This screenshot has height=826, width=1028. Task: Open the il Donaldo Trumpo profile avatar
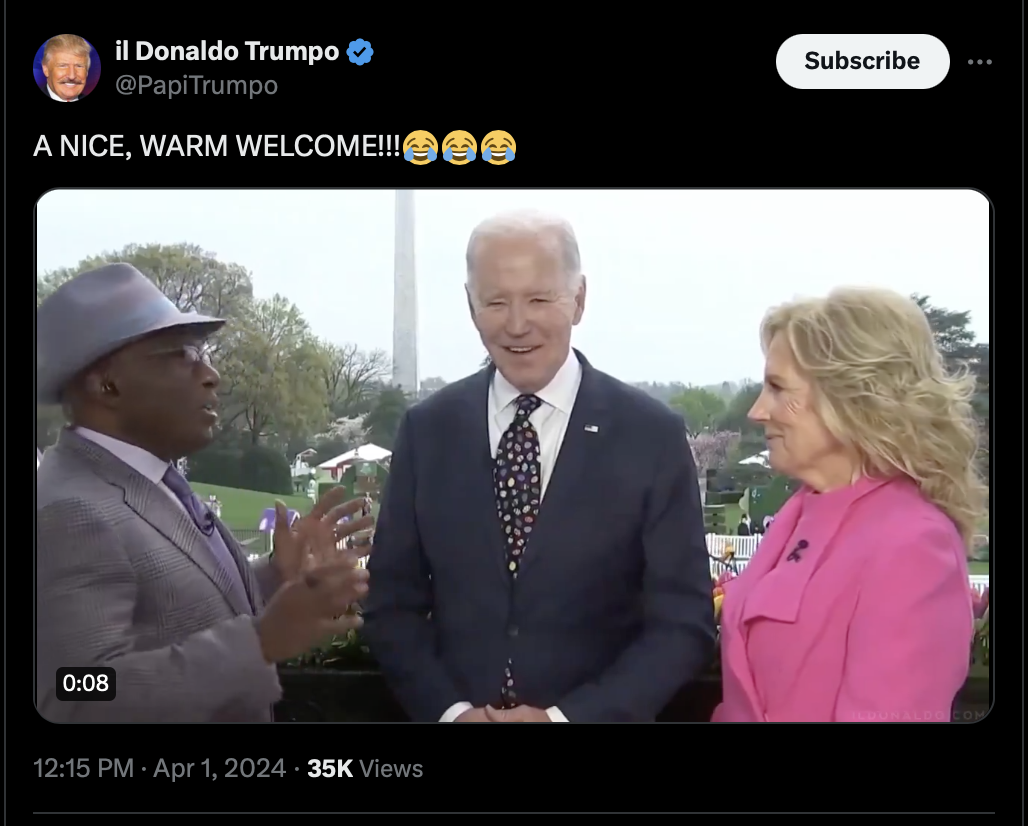(67, 68)
